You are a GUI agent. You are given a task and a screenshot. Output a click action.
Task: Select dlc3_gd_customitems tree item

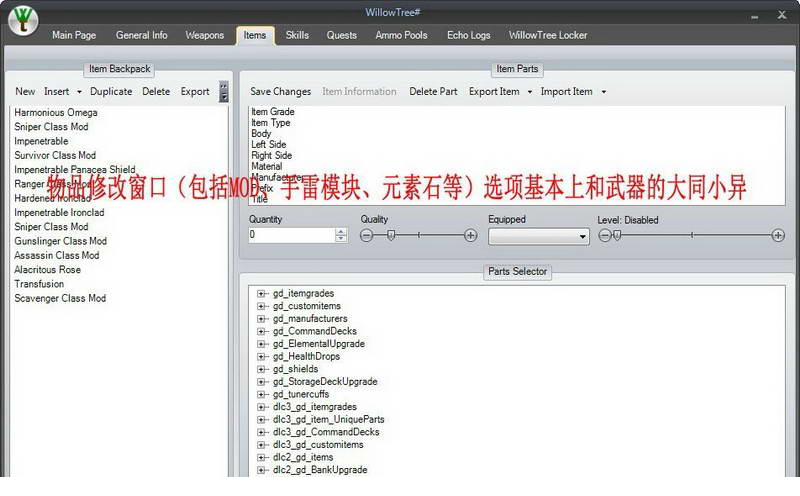[x=318, y=444]
